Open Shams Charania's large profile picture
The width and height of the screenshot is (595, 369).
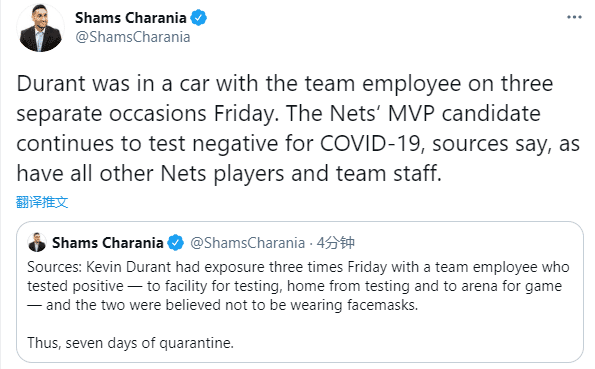pyautogui.click(x=40, y=28)
